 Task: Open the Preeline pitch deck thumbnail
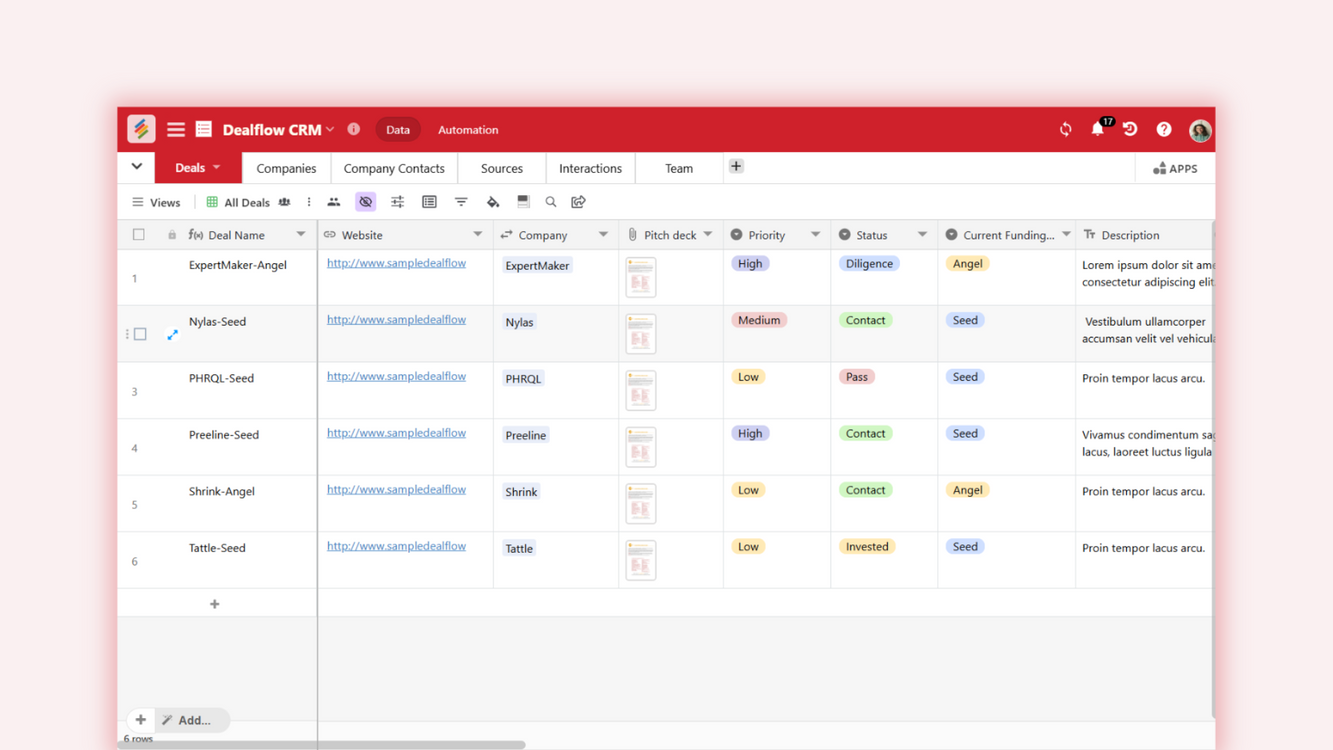(x=641, y=447)
